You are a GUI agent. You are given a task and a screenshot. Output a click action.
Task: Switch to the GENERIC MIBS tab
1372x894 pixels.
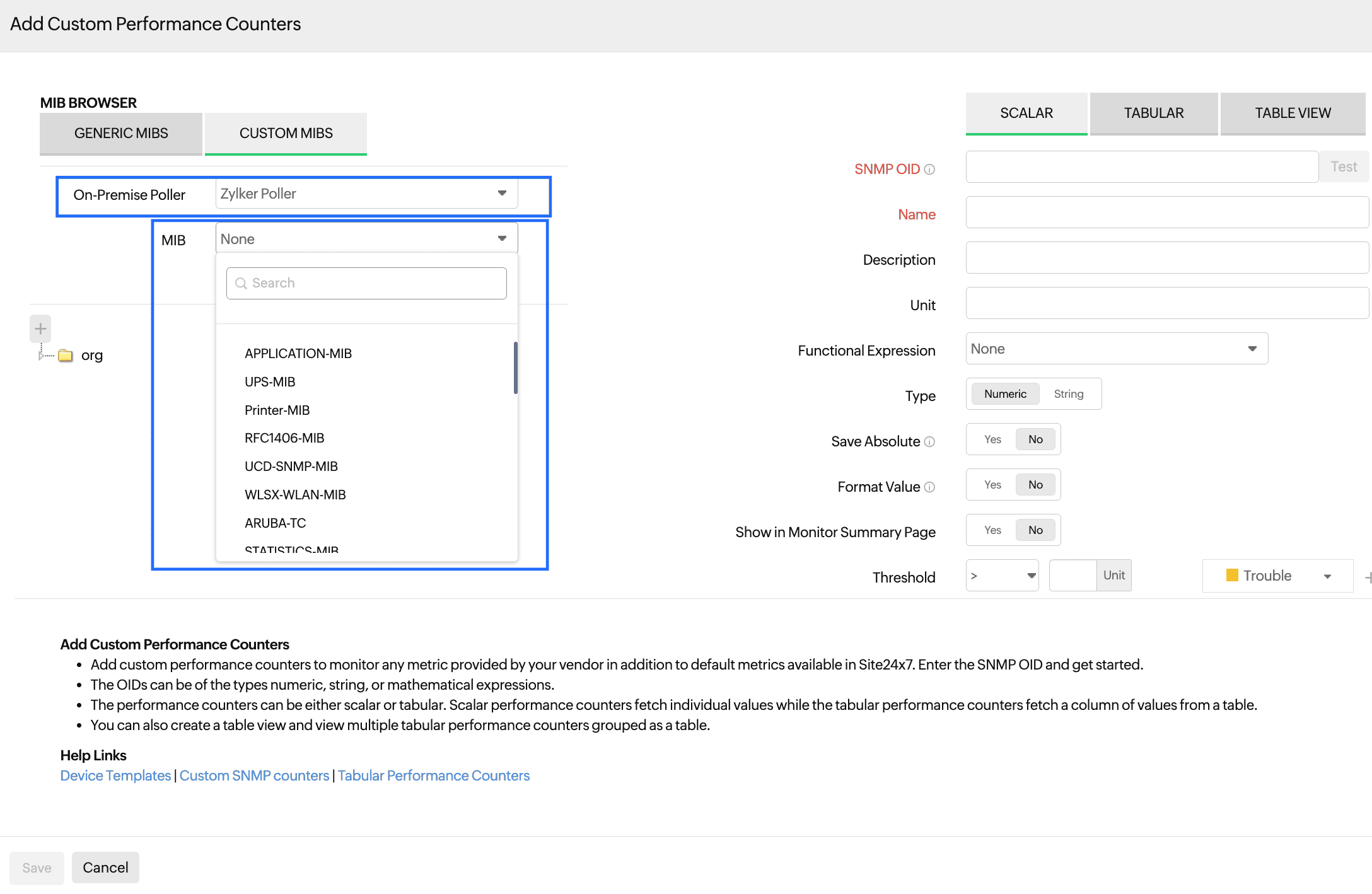(x=121, y=133)
